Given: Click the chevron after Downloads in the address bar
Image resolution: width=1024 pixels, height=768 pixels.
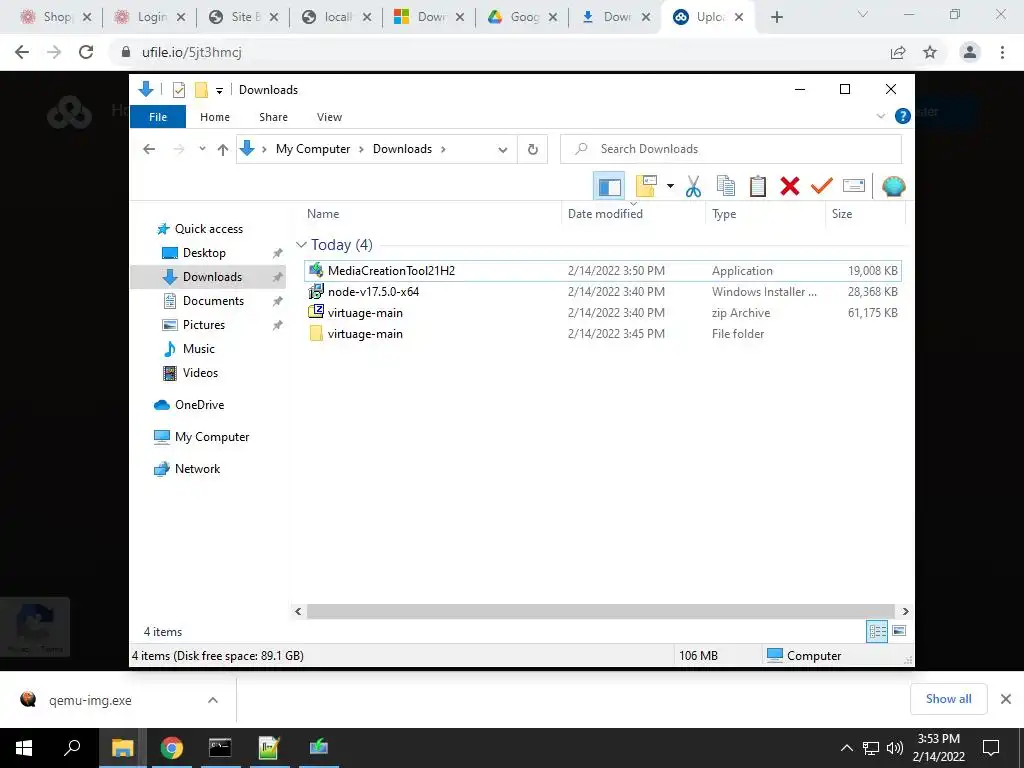Looking at the screenshot, I should pyautogui.click(x=443, y=150).
